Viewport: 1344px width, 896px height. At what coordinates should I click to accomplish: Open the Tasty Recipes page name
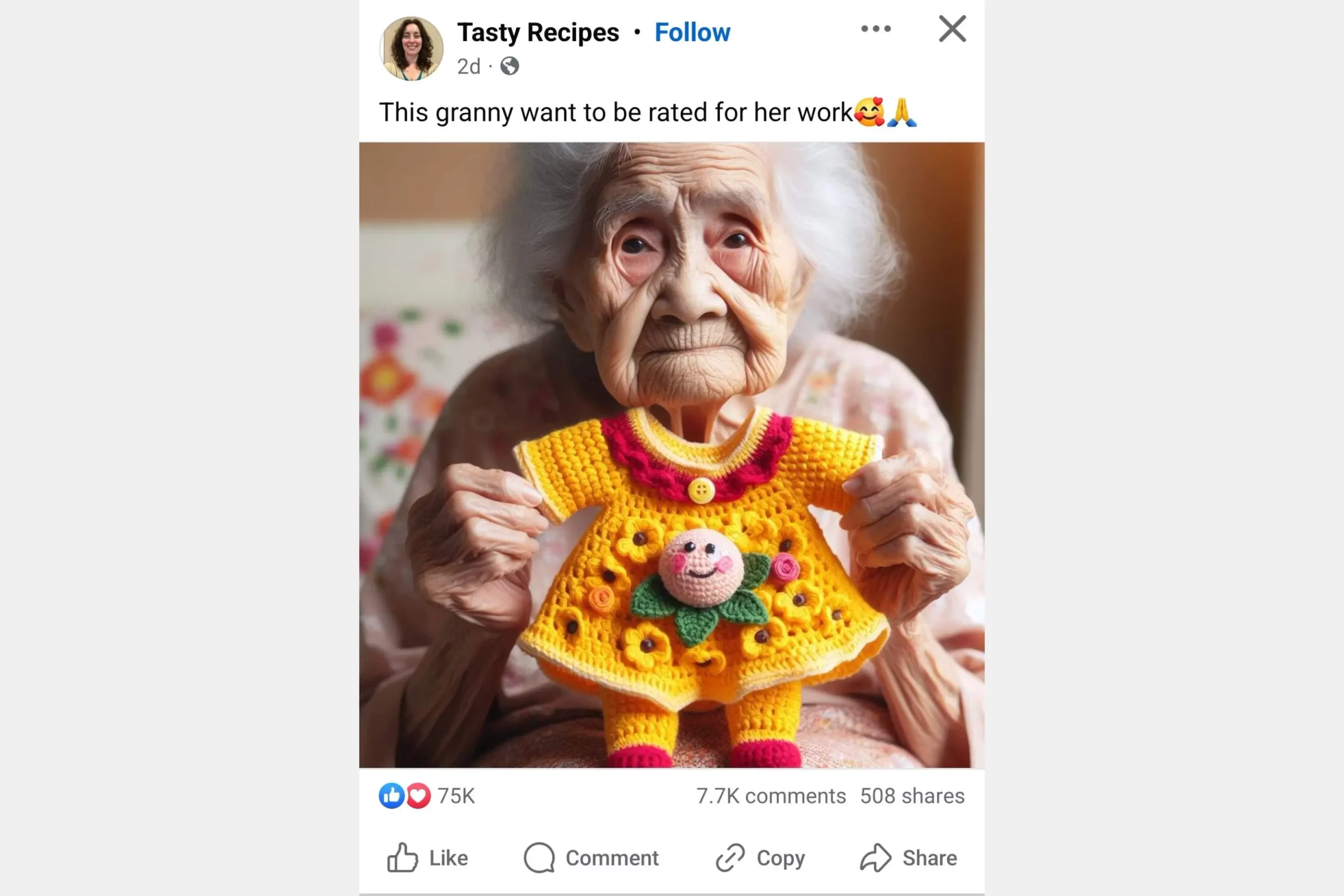pos(538,33)
